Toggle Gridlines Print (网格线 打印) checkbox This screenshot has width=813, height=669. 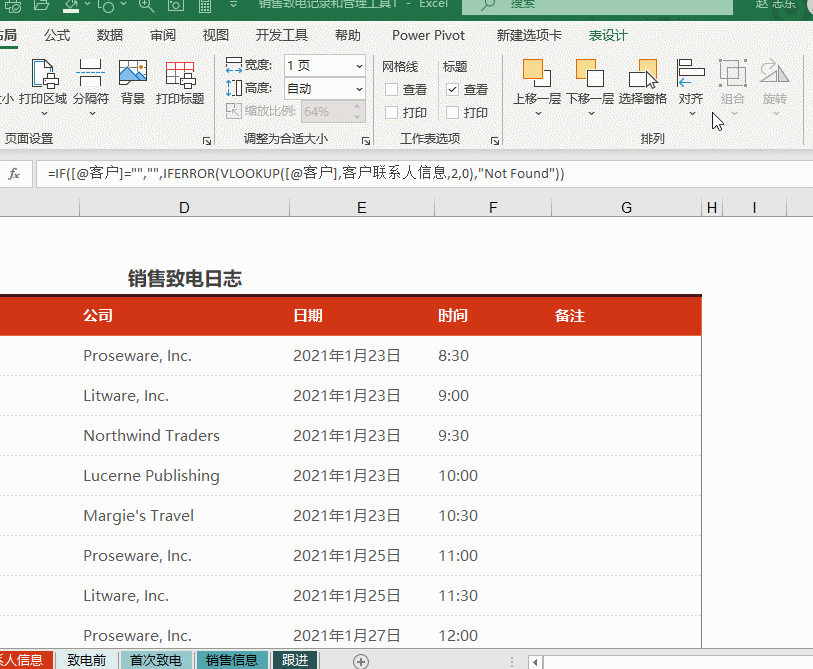(391, 113)
